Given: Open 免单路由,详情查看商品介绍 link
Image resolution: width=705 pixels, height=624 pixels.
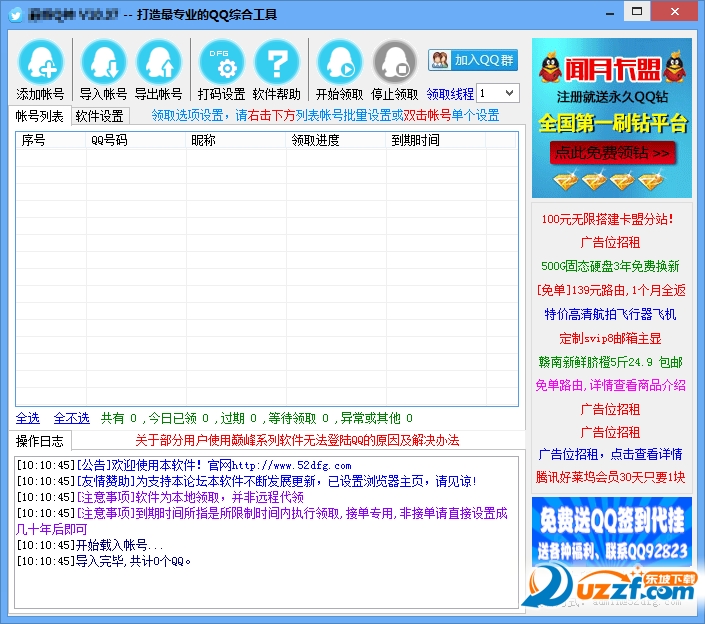Looking at the screenshot, I should 610,385.
